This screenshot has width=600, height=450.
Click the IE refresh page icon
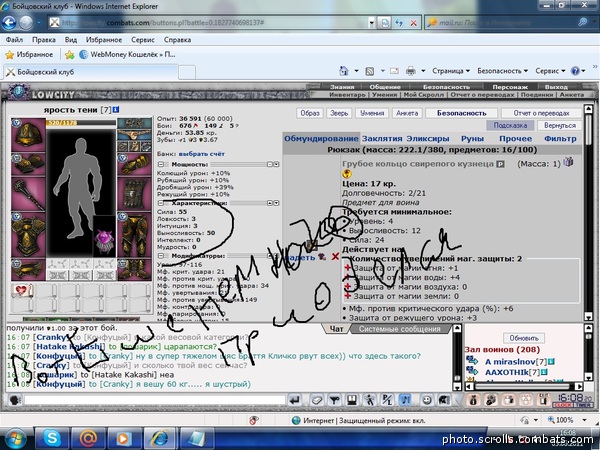(x=399, y=23)
